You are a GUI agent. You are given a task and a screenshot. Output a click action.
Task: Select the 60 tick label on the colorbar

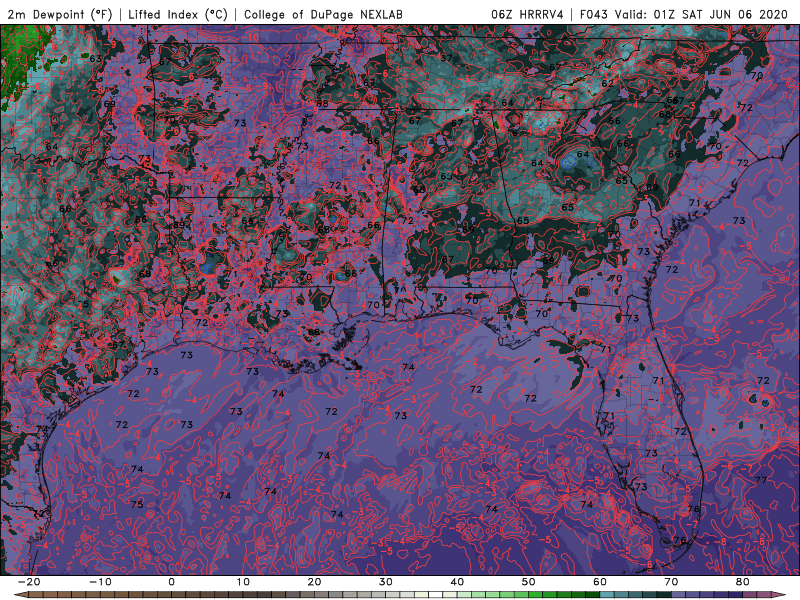pos(600,582)
